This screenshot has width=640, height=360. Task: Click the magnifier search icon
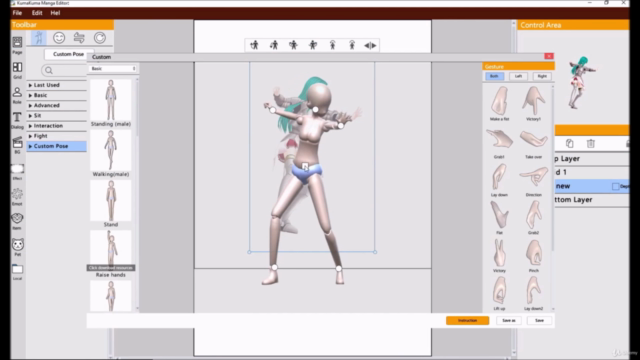[49, 71]
